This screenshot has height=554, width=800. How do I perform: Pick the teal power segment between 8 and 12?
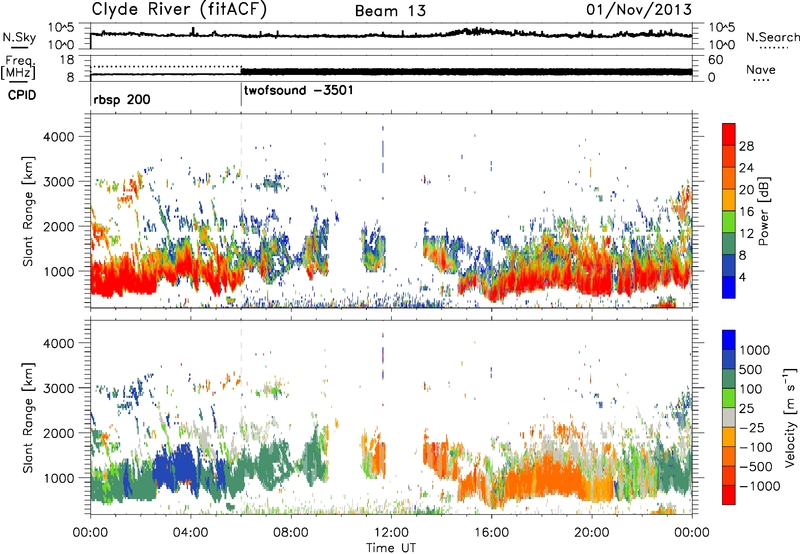[x=729, y=244]
